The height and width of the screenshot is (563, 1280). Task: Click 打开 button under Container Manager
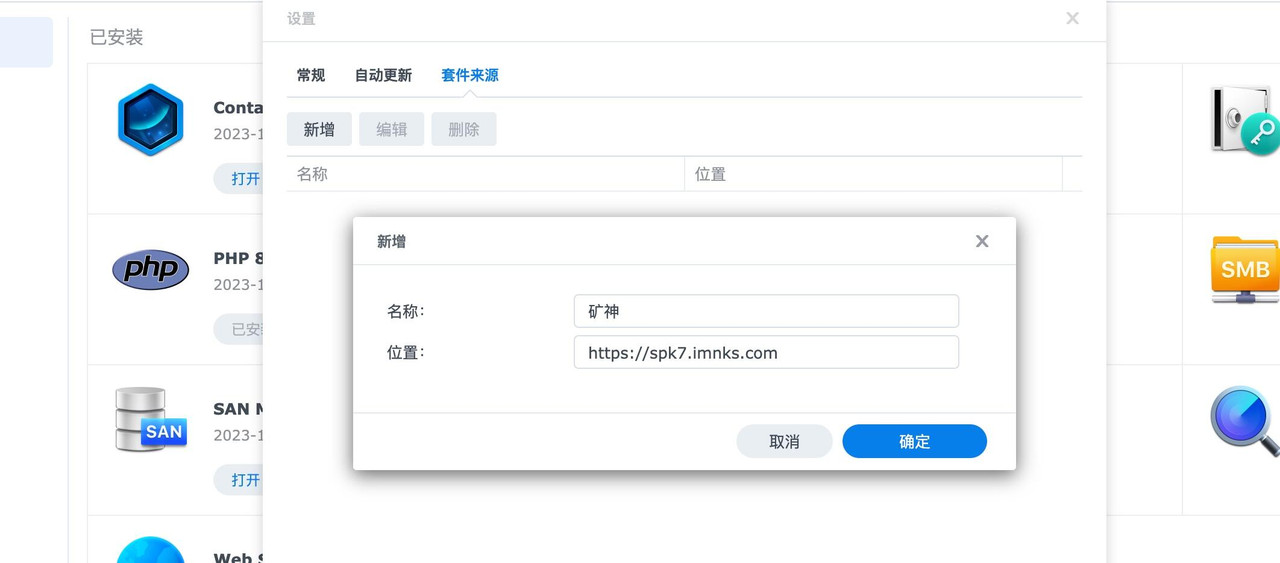tap(240, 179)
